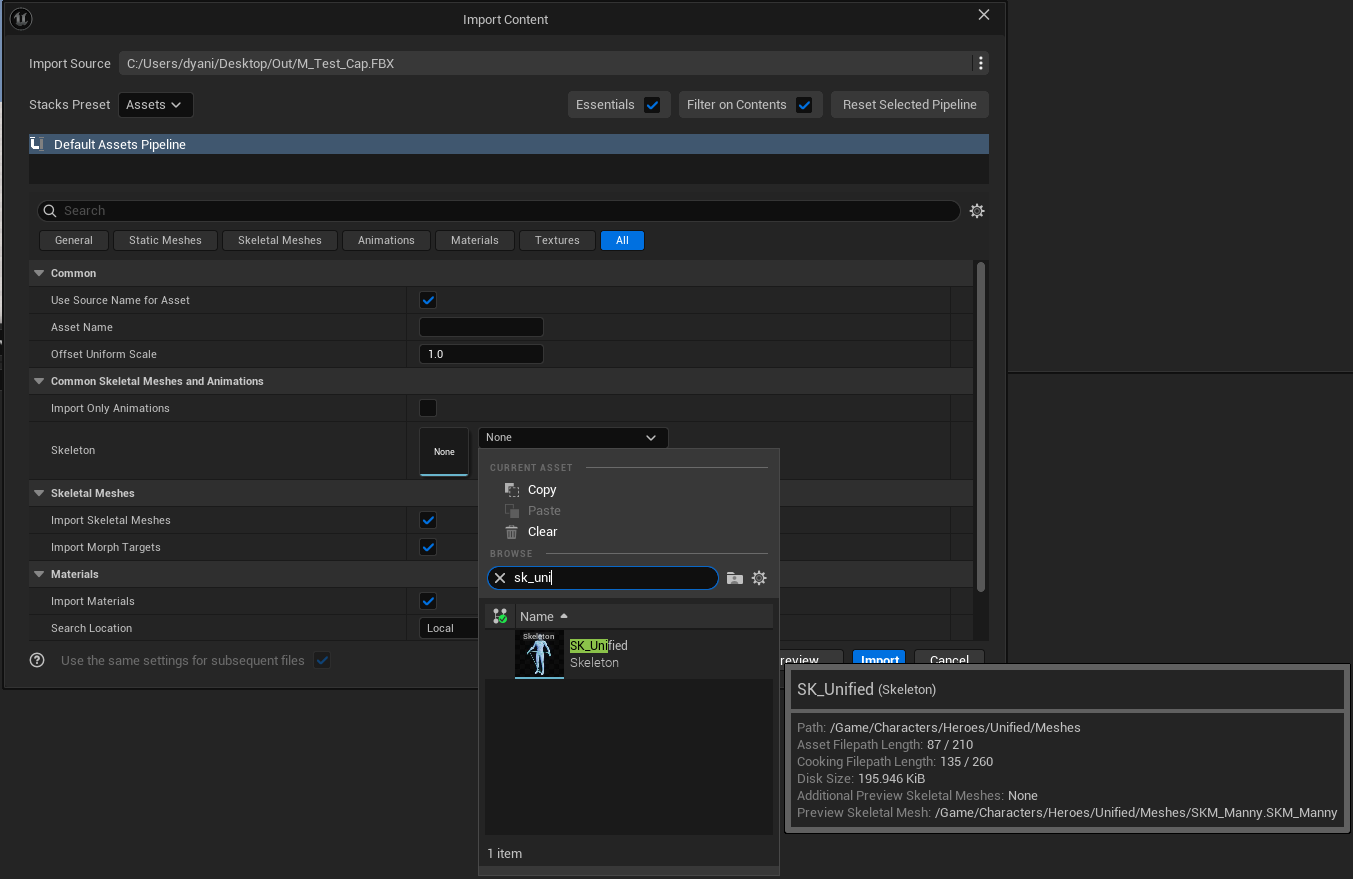Clear the sk_uni browse search text
The image size is (1353, 879).
point(500,578)
